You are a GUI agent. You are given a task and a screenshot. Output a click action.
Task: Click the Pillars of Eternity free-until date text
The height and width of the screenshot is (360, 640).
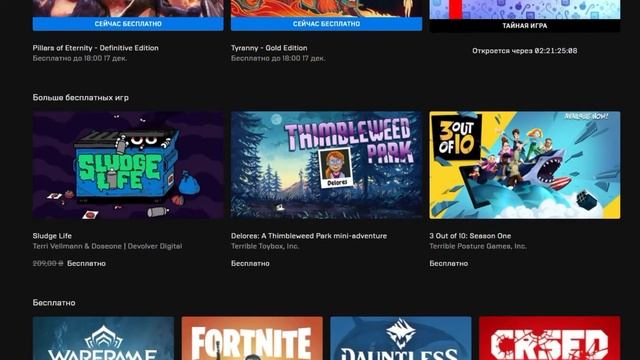click(80, 58)
